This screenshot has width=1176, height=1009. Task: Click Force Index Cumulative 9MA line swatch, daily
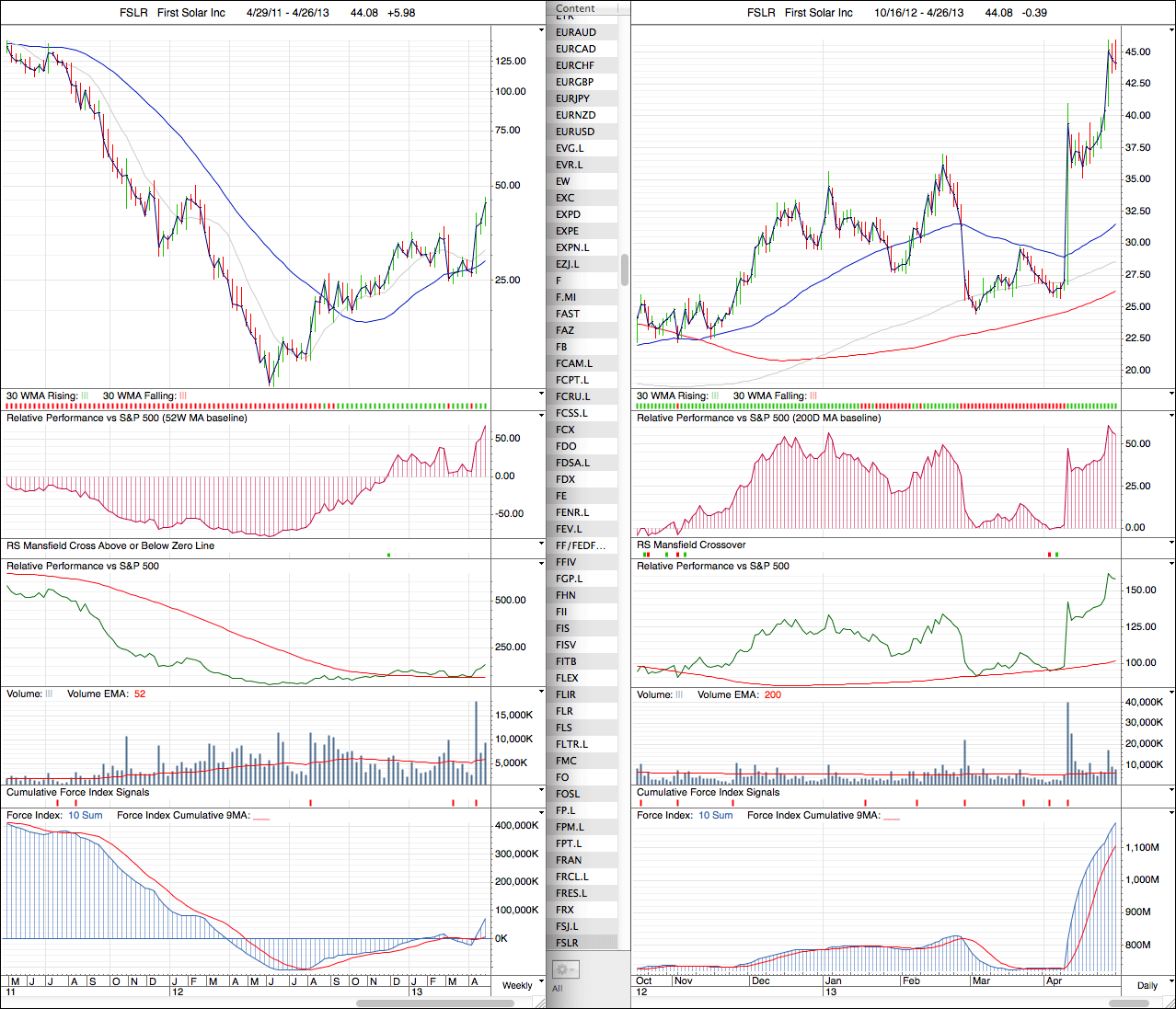892,816
